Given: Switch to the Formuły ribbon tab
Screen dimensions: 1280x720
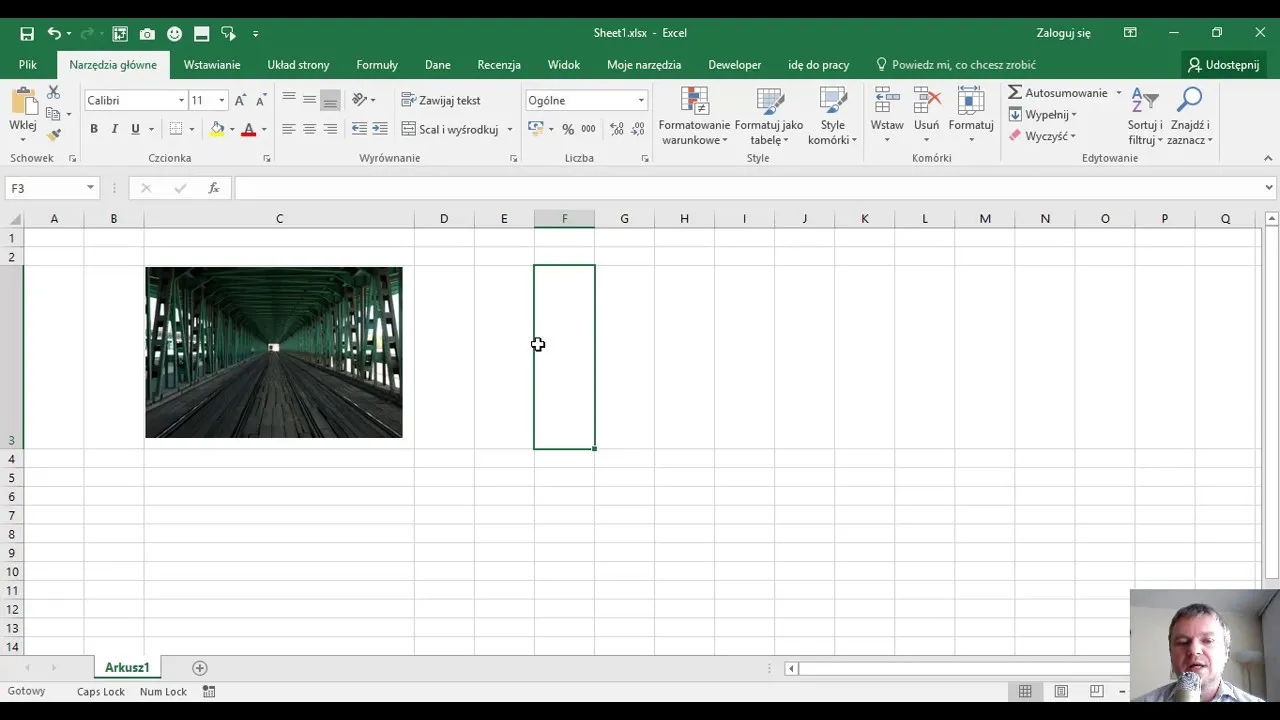Looking at the screenshot, I should [377, 65].
